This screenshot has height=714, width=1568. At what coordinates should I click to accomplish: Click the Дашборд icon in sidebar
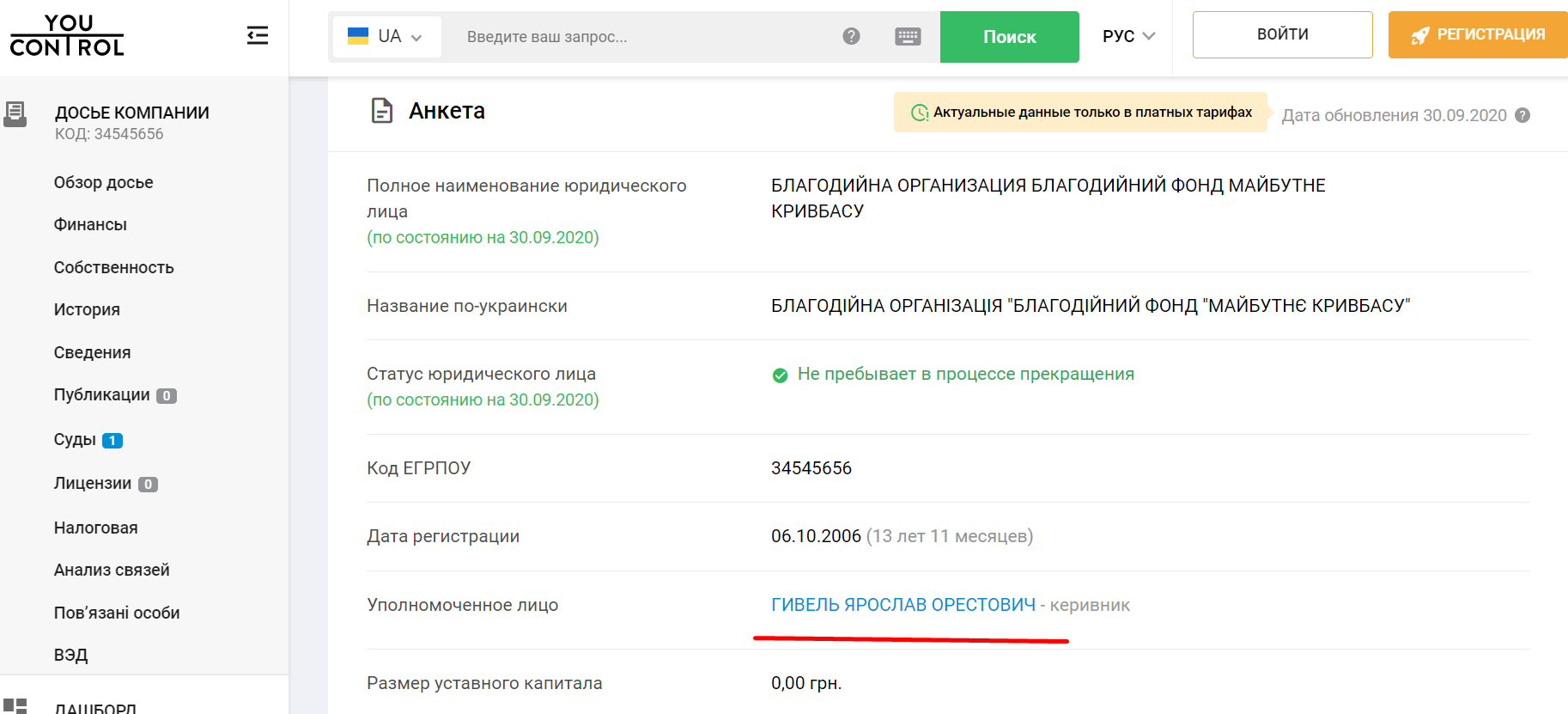[x=15, y=706]
